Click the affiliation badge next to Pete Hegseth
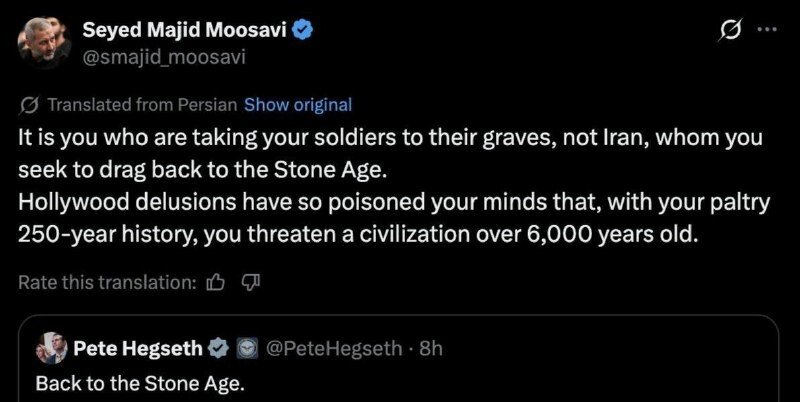The image size is (800, 402). (245, 348)
